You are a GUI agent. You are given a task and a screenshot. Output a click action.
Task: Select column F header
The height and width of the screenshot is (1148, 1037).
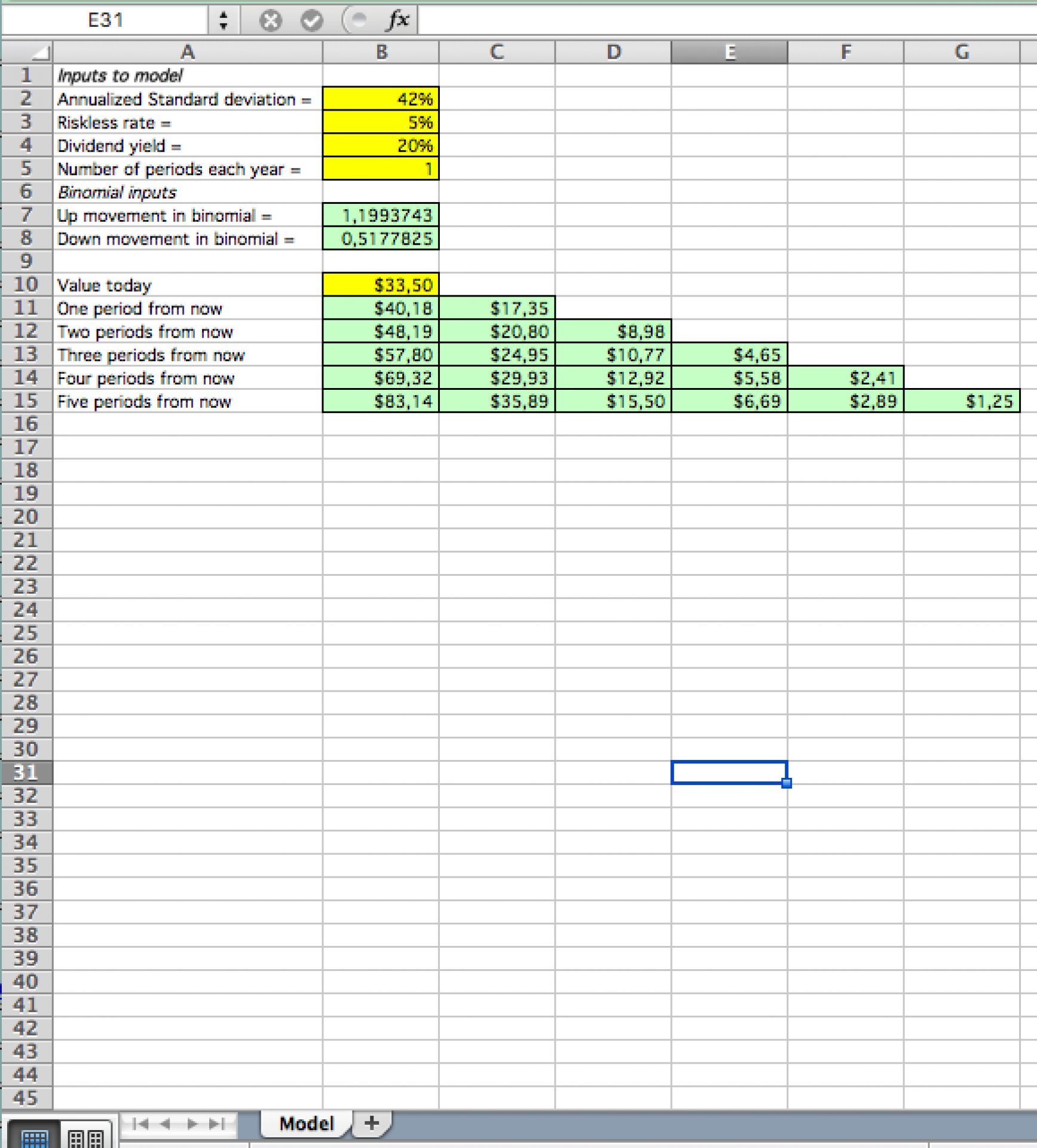coord(846,53)
